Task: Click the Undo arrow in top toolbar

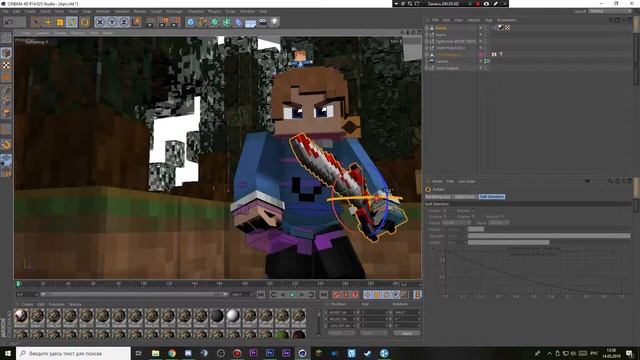Action: [9, 22]
